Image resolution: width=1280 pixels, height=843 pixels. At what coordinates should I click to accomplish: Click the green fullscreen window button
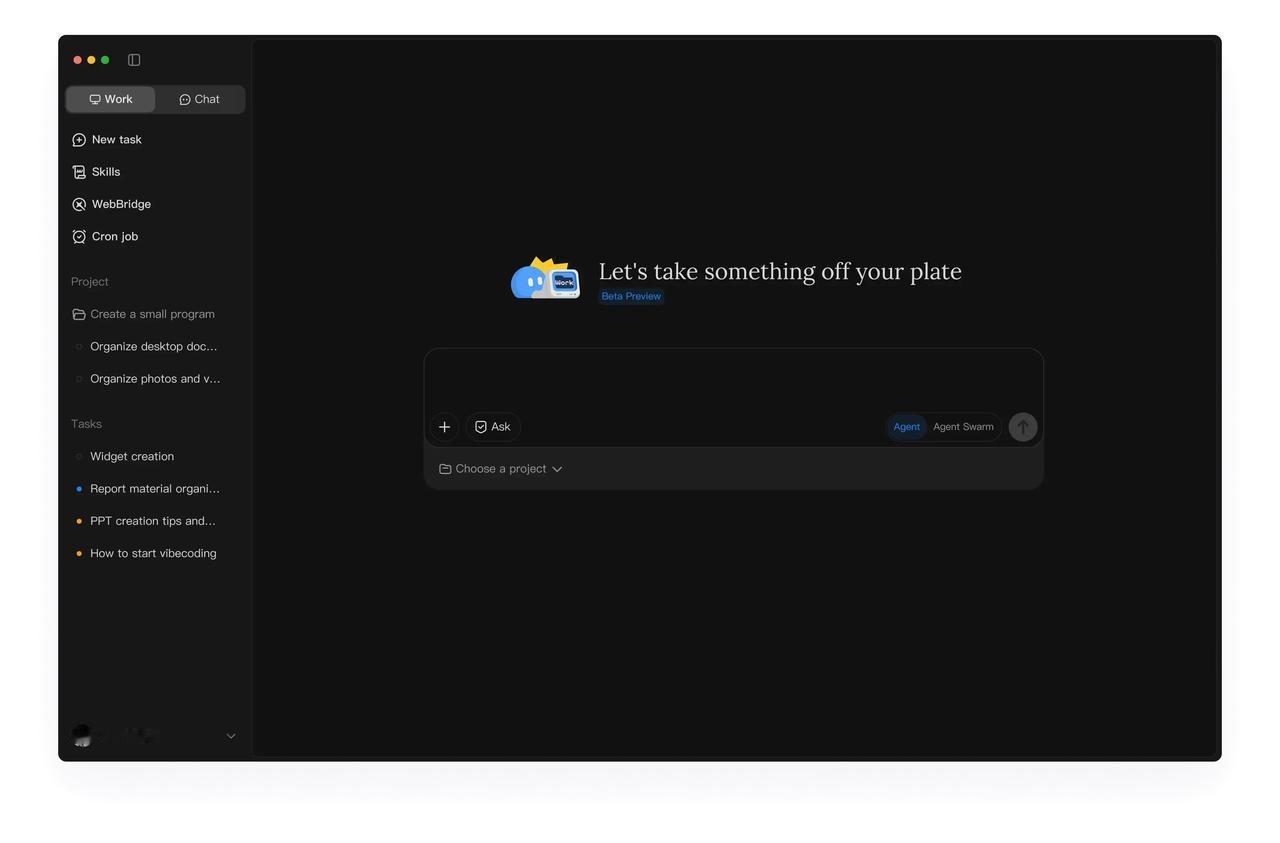coord(105,60)
